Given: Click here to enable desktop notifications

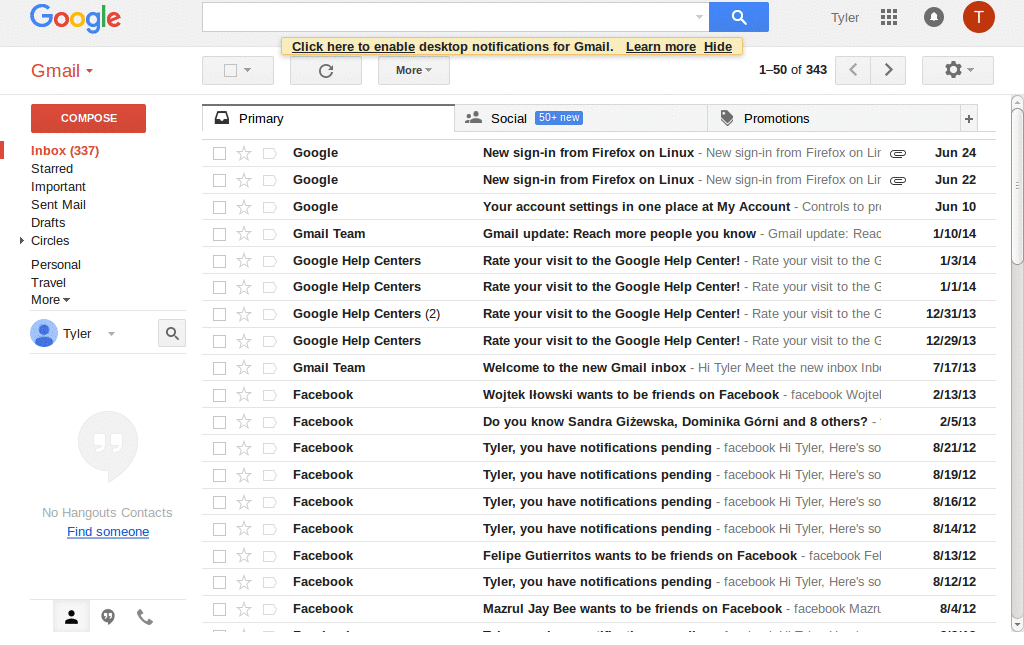Looking at the screenshot, I should (x=353, y=47).
